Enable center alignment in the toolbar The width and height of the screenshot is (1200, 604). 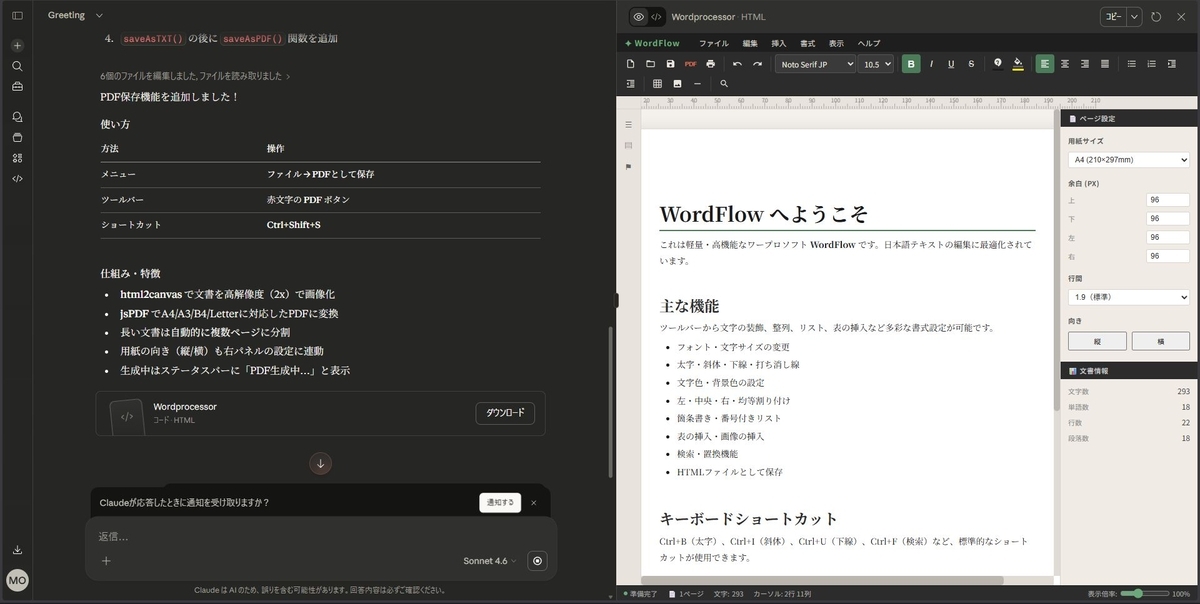point(1065,64)
